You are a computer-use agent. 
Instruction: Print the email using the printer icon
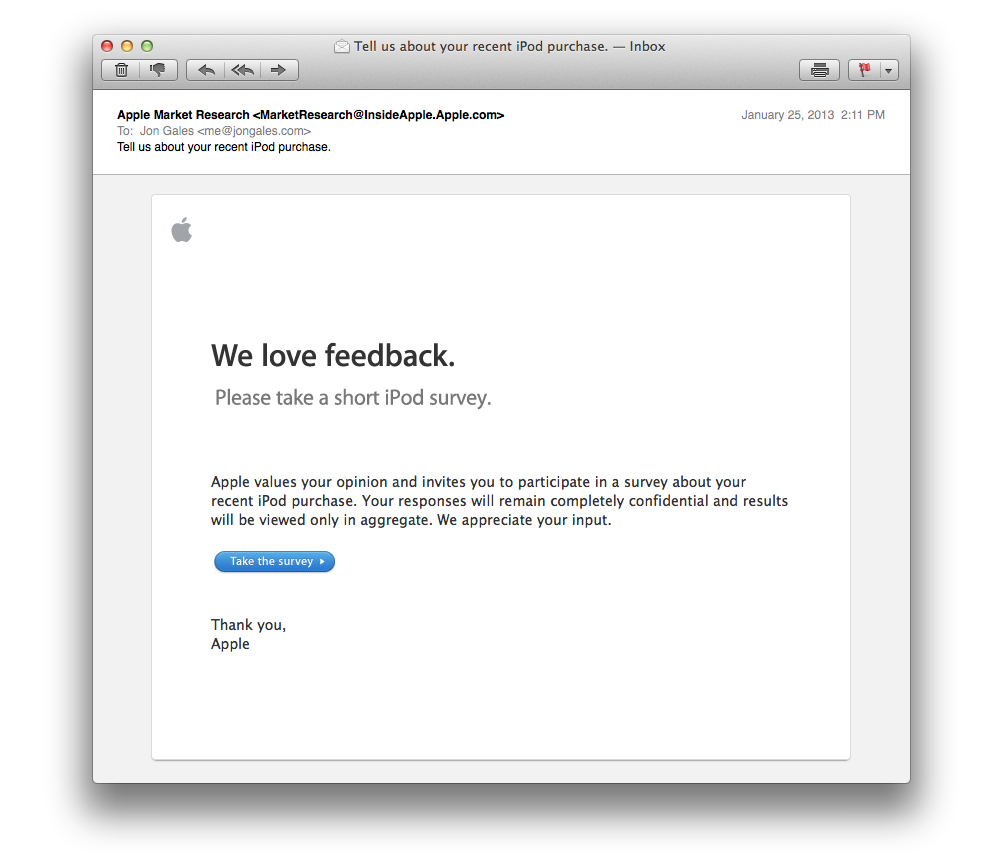[x=820, y=70]
